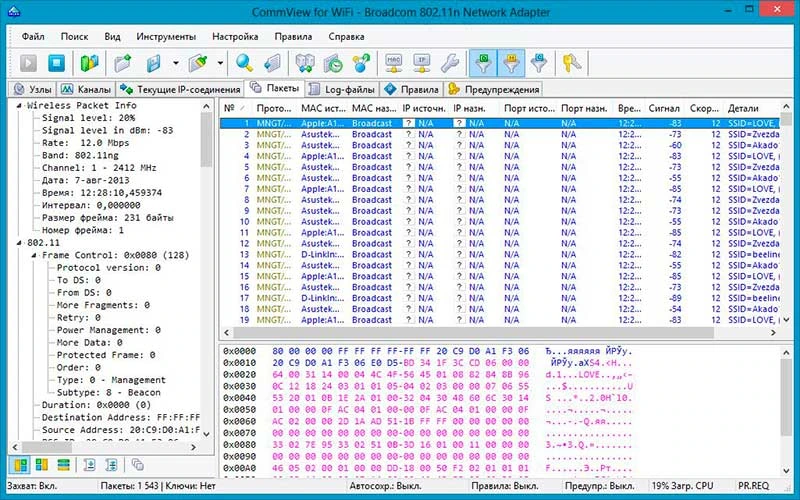Image resolution: width=800 pixels, height=500 pixels.
Task: Open the dropdown arrow beside the brush icon
Action: pyautogui.click(x=220, y=63)
